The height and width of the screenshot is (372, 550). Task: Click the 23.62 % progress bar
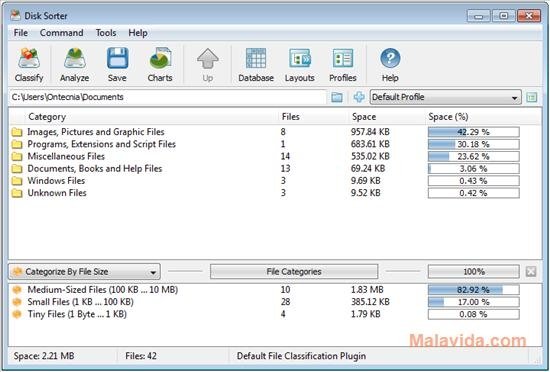pos(474,157)
